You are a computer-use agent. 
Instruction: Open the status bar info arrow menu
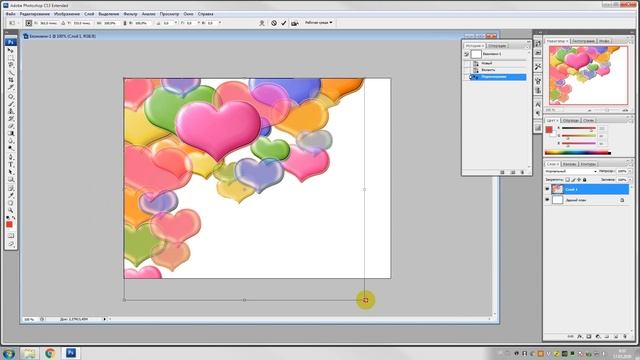[104, 319]
